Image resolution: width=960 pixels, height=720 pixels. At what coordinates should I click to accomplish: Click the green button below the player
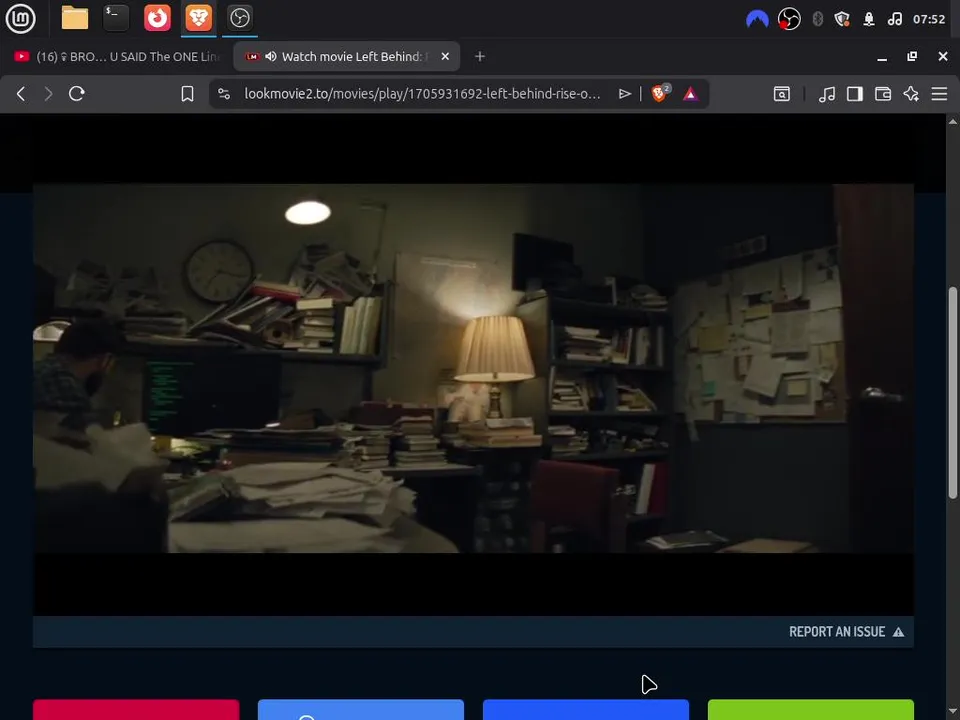(x=811, y=710)
